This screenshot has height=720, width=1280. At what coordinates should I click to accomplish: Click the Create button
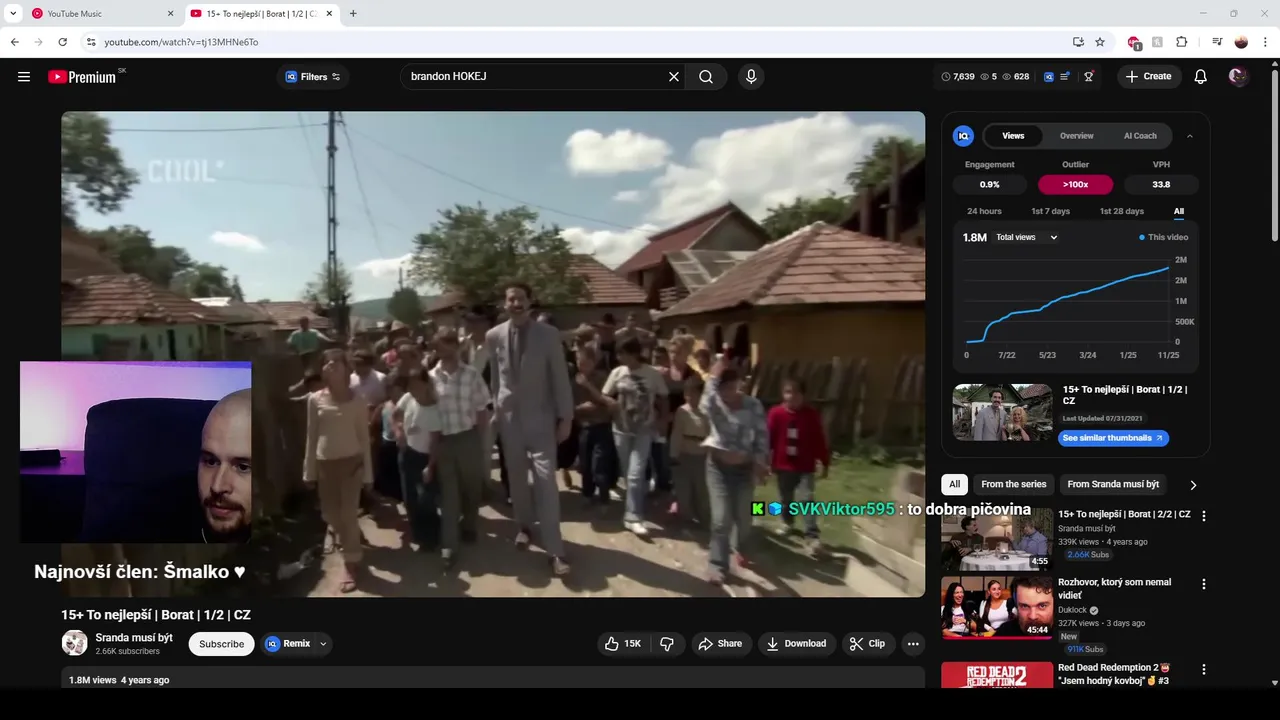point(1148,77)
